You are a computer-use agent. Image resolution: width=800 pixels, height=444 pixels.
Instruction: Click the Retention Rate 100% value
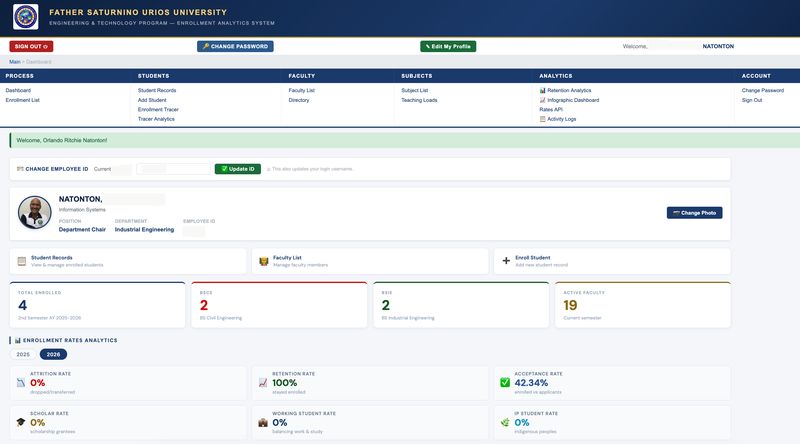(285, 383)
